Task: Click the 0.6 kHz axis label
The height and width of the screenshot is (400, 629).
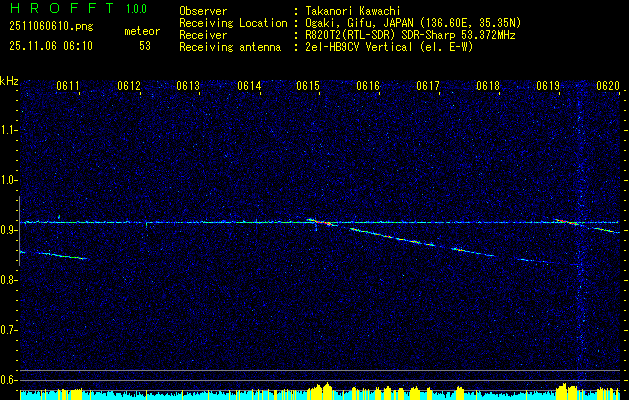Action: [x=9, y=380]
